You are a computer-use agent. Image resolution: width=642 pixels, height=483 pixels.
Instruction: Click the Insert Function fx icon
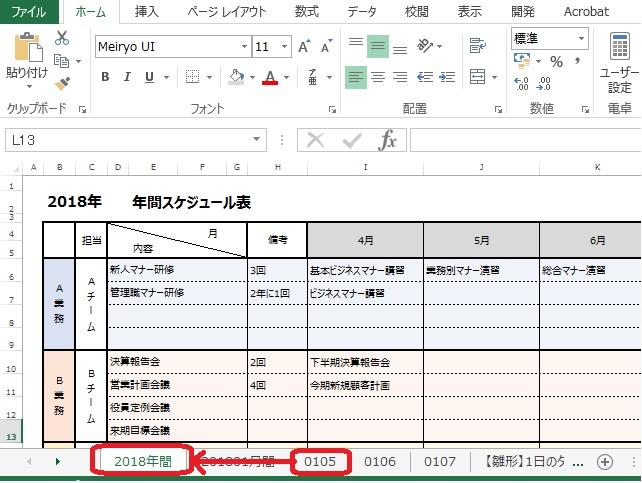[388, 141]
